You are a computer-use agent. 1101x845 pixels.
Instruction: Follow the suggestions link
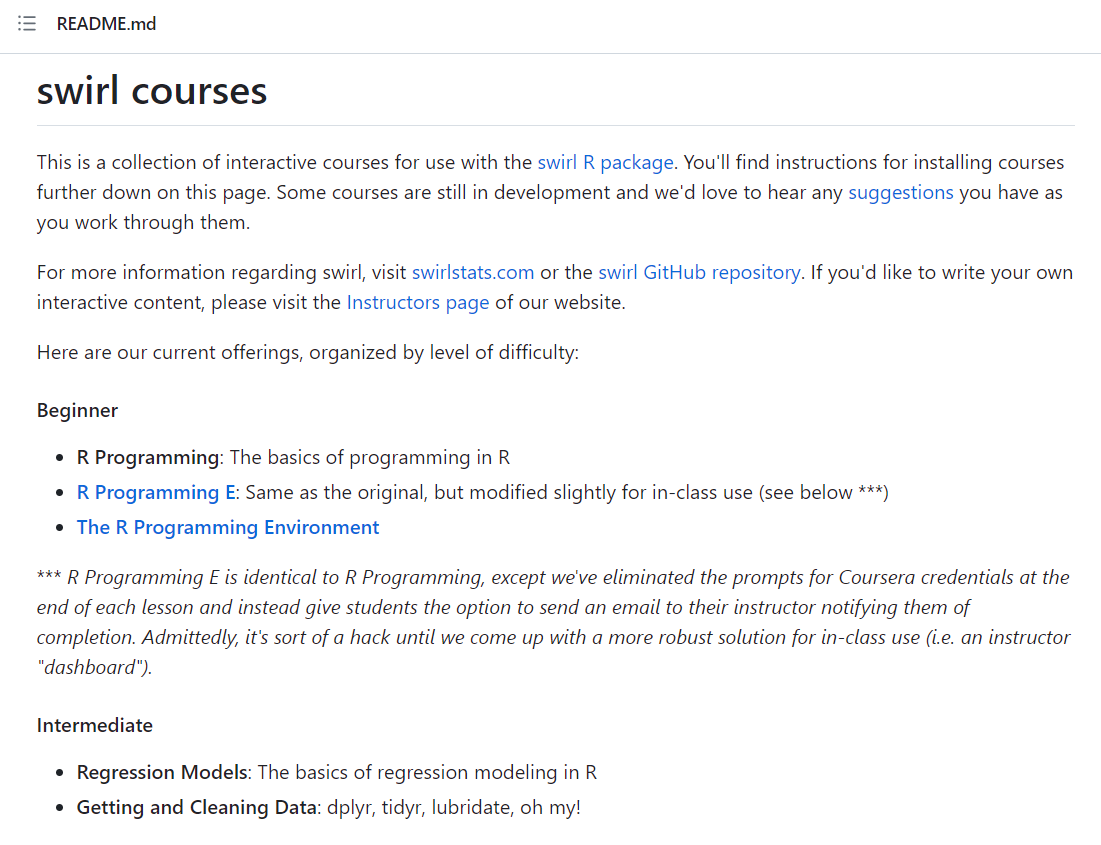[901, 192]
